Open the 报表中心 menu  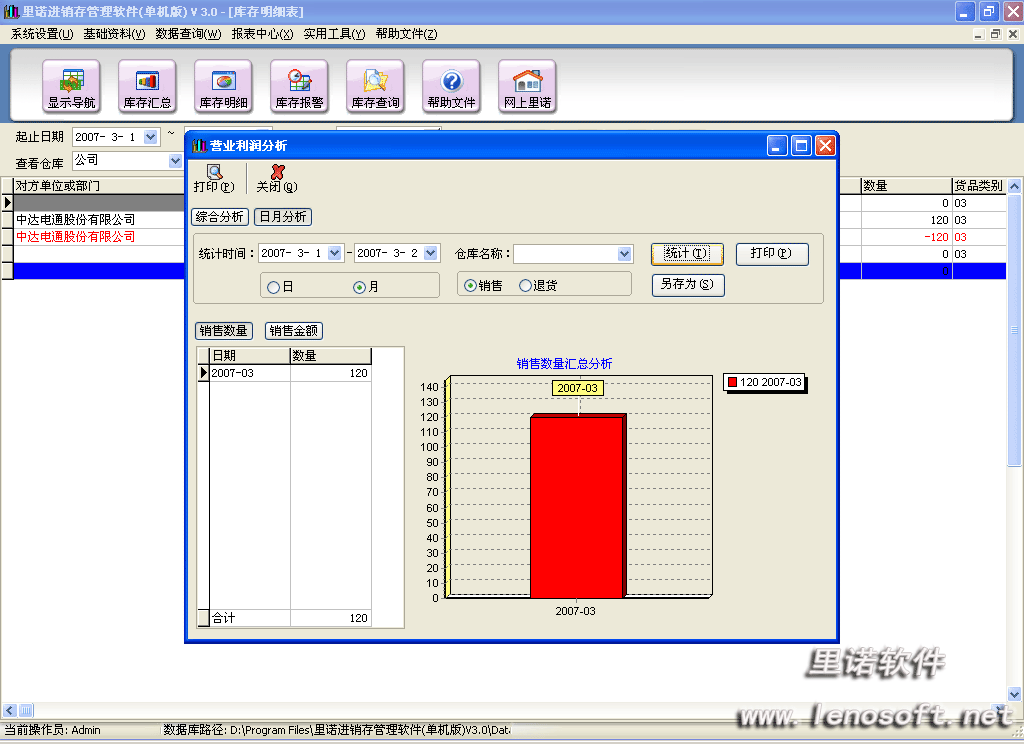[x=262, y=34]
